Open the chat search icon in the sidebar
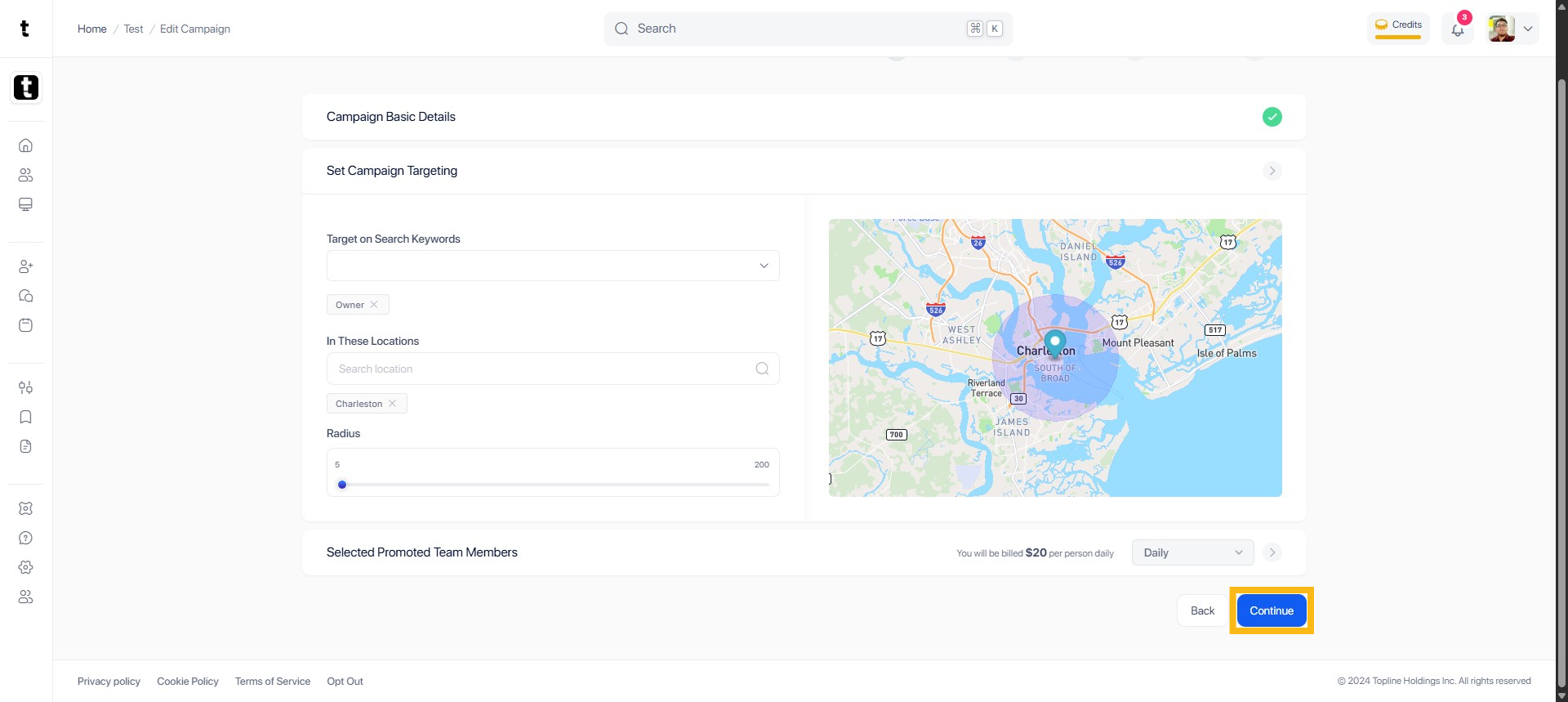Screen dimensions: 1568x702 25,296
